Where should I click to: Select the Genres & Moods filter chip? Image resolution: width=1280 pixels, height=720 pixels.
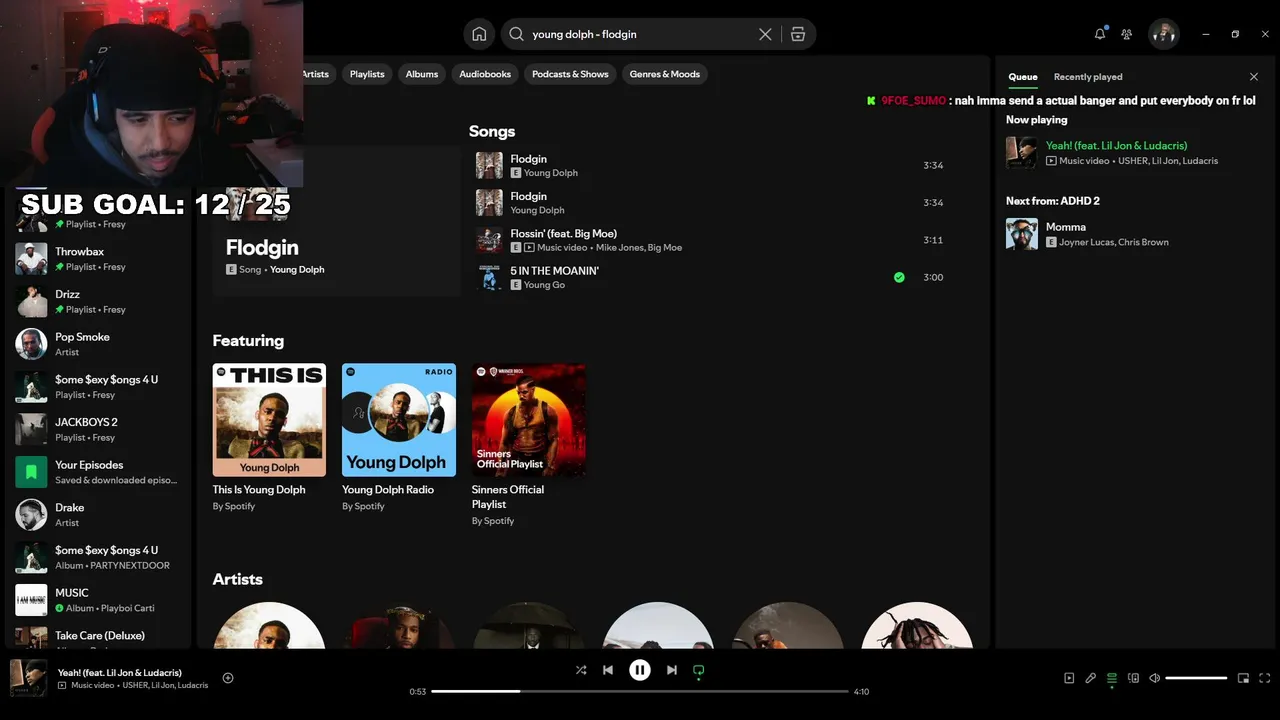pyautogui.click(x=665, y=74)
